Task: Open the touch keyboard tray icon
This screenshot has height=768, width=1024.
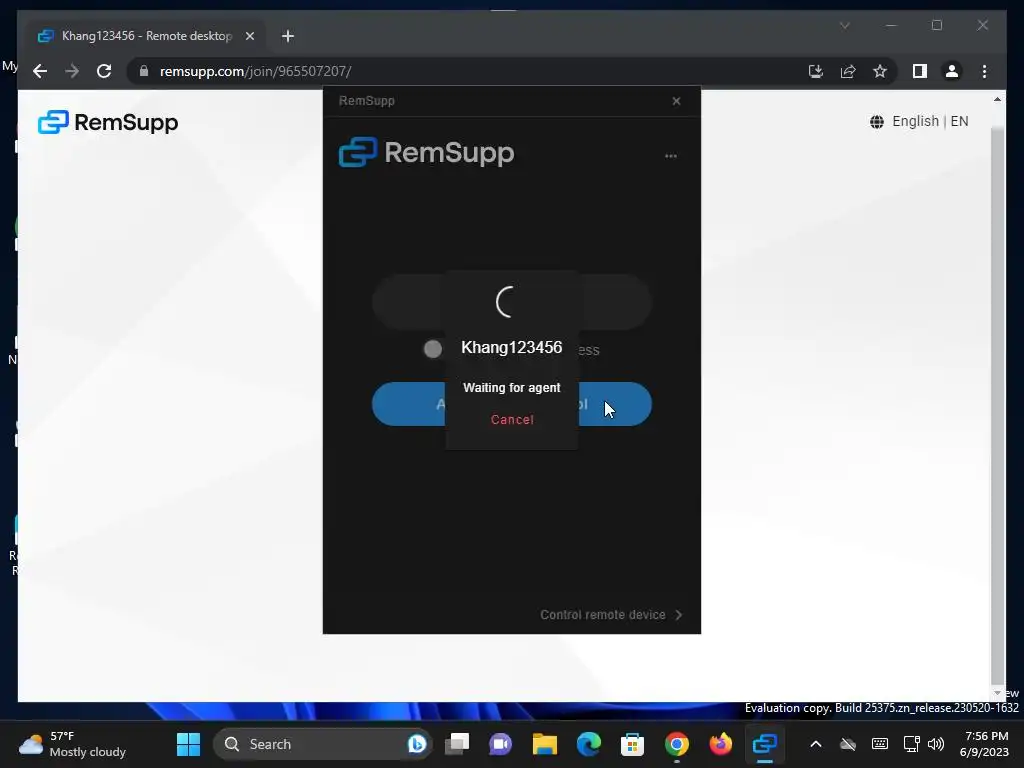Action: 880,744
